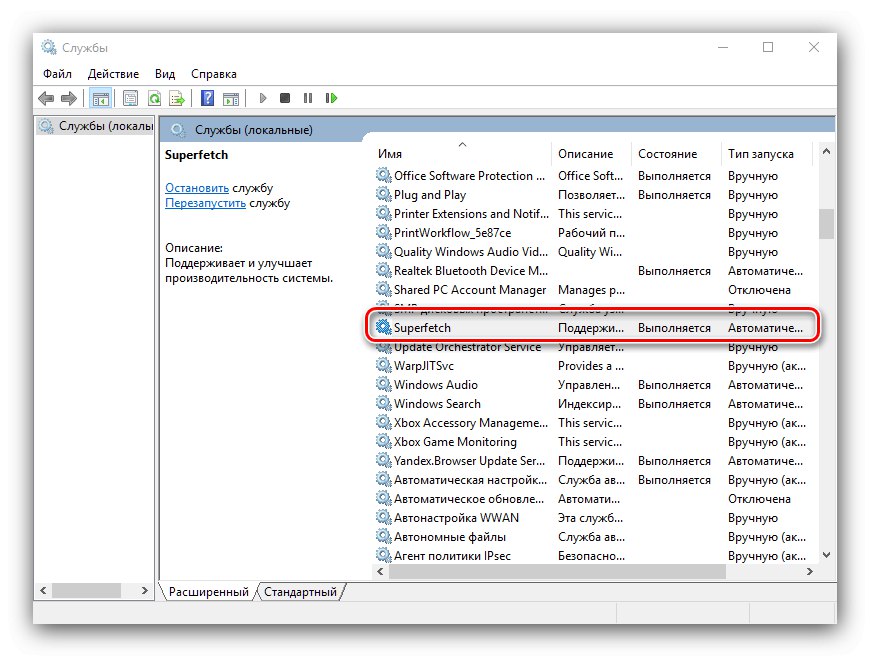Select Агент политики IPsec service
Viewport: 870px width, 657px height.
(x=452, y=555)
